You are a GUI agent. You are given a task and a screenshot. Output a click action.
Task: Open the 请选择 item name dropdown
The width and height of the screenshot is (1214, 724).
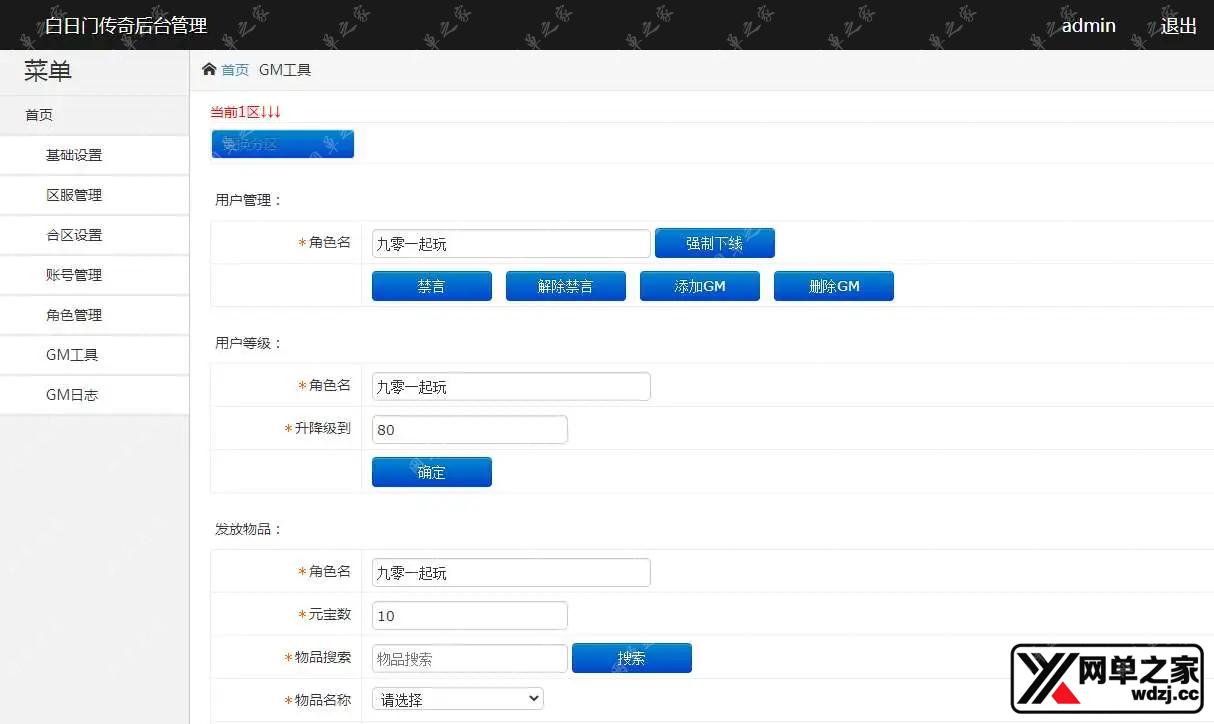click(x=457, y=699)
